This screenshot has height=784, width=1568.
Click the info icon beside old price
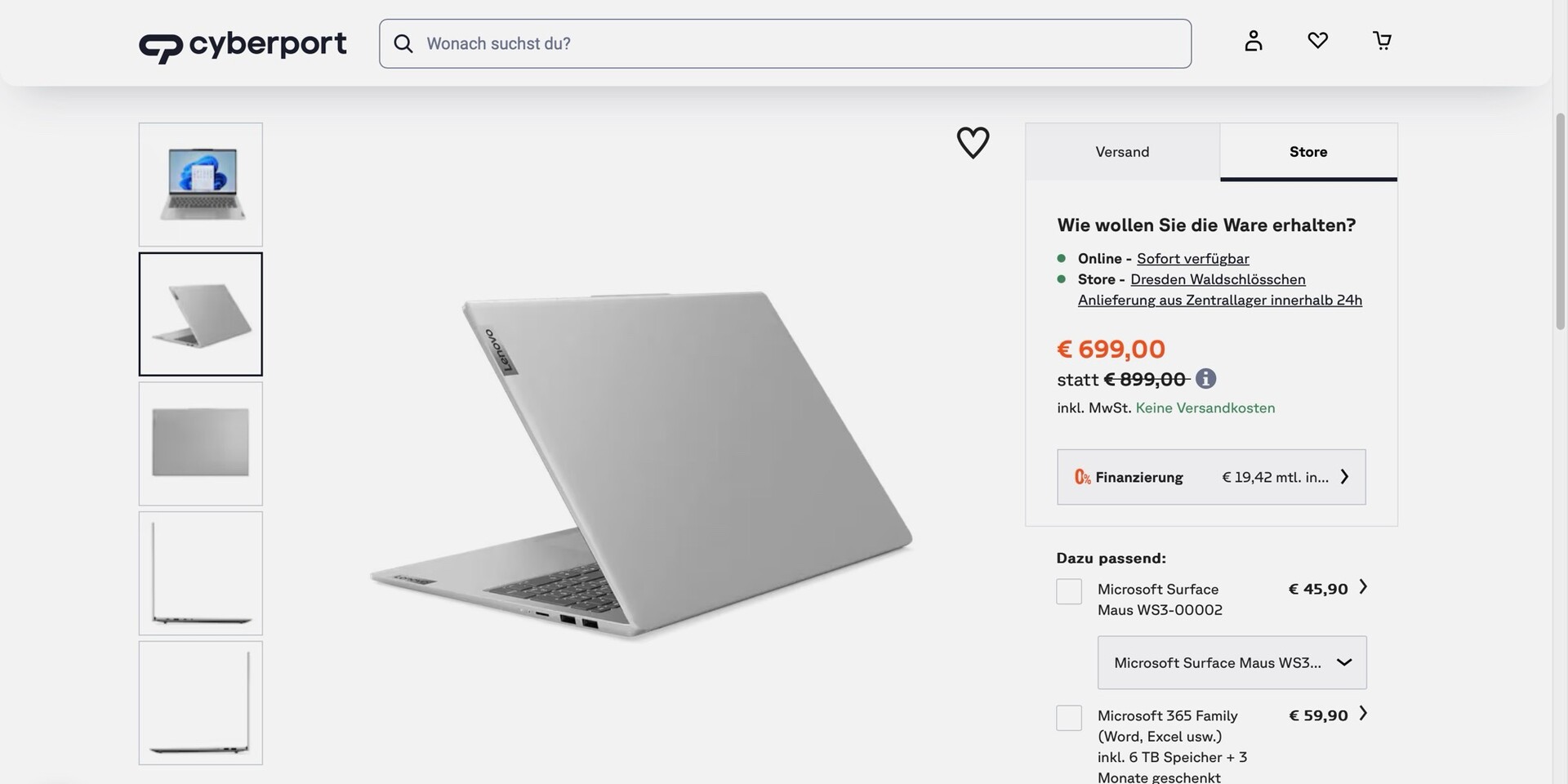click(x=1205, y=379)
